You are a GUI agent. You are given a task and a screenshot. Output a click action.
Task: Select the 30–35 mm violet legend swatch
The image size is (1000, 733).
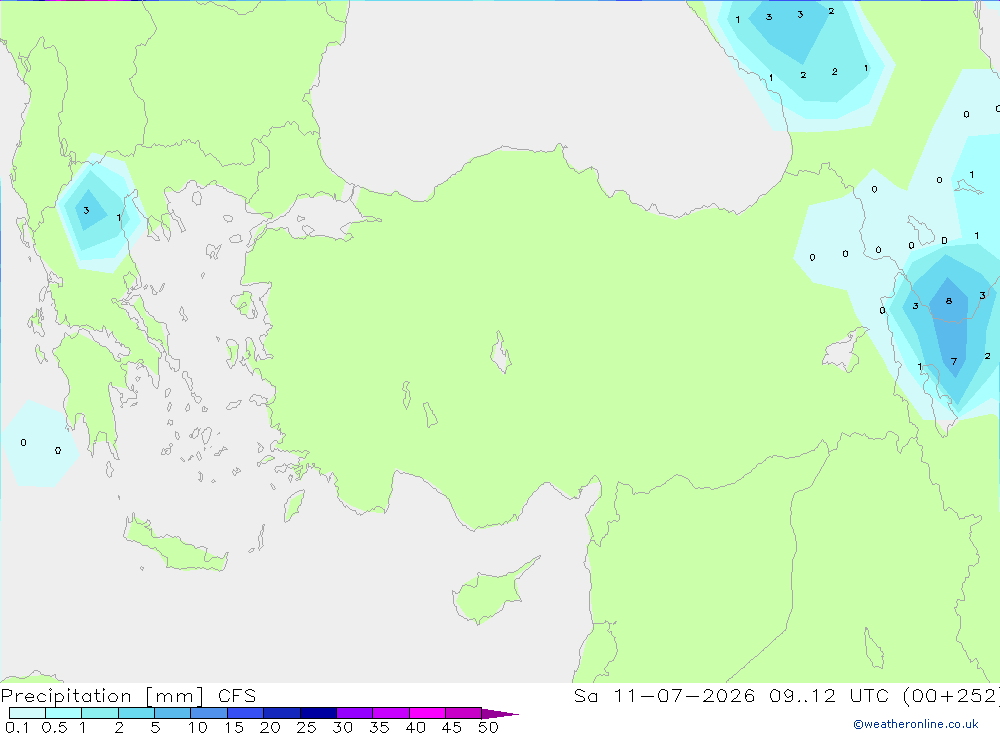click(x=354, y=713)
